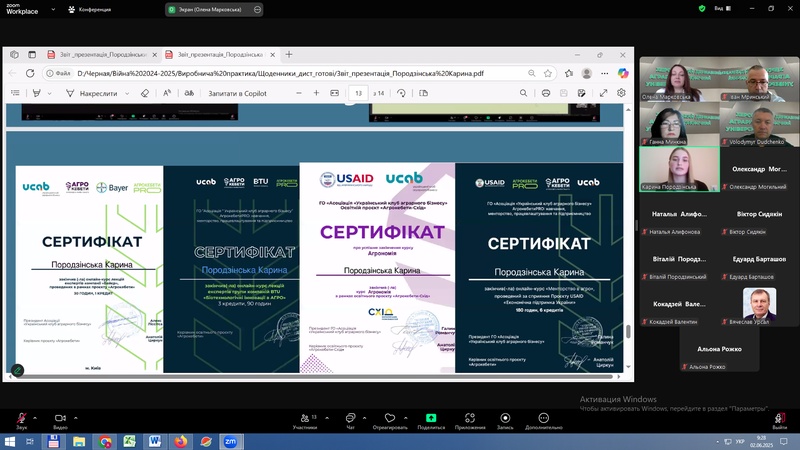800x450 pixels.
Task: Open Приложения apps in Zoom
Action: coord(470,420)
